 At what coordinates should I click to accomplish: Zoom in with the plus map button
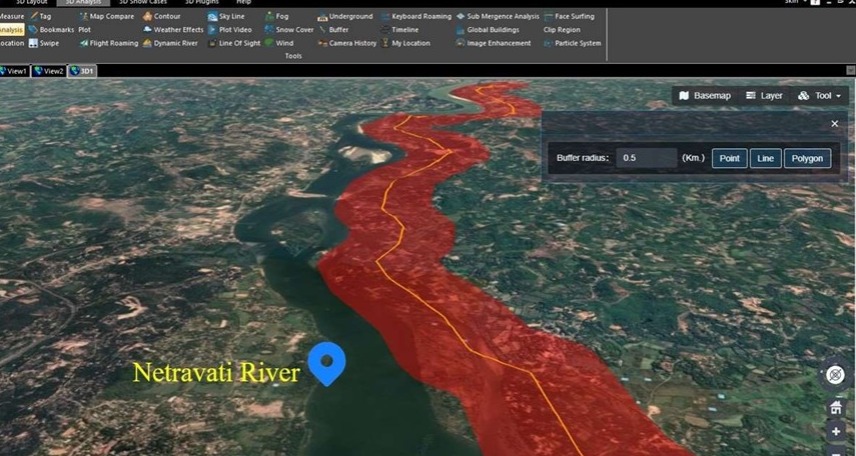835,432
